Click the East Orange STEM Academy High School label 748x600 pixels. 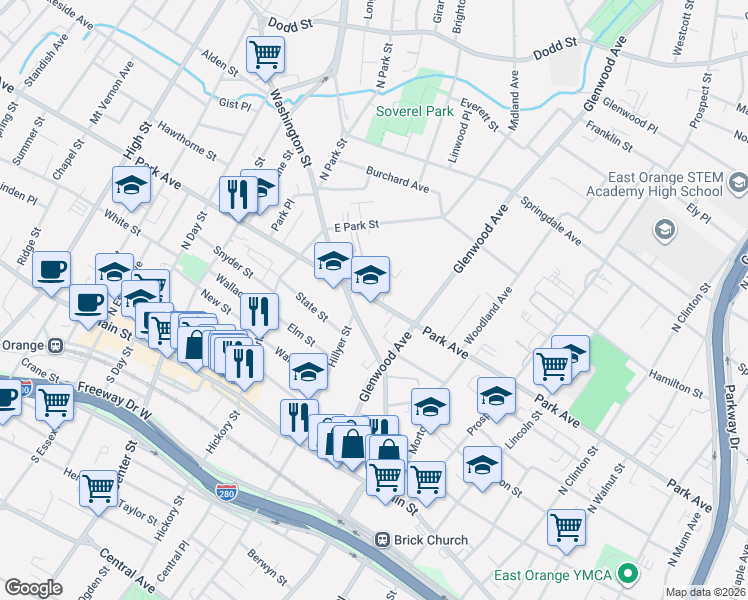tap(654, 185)
